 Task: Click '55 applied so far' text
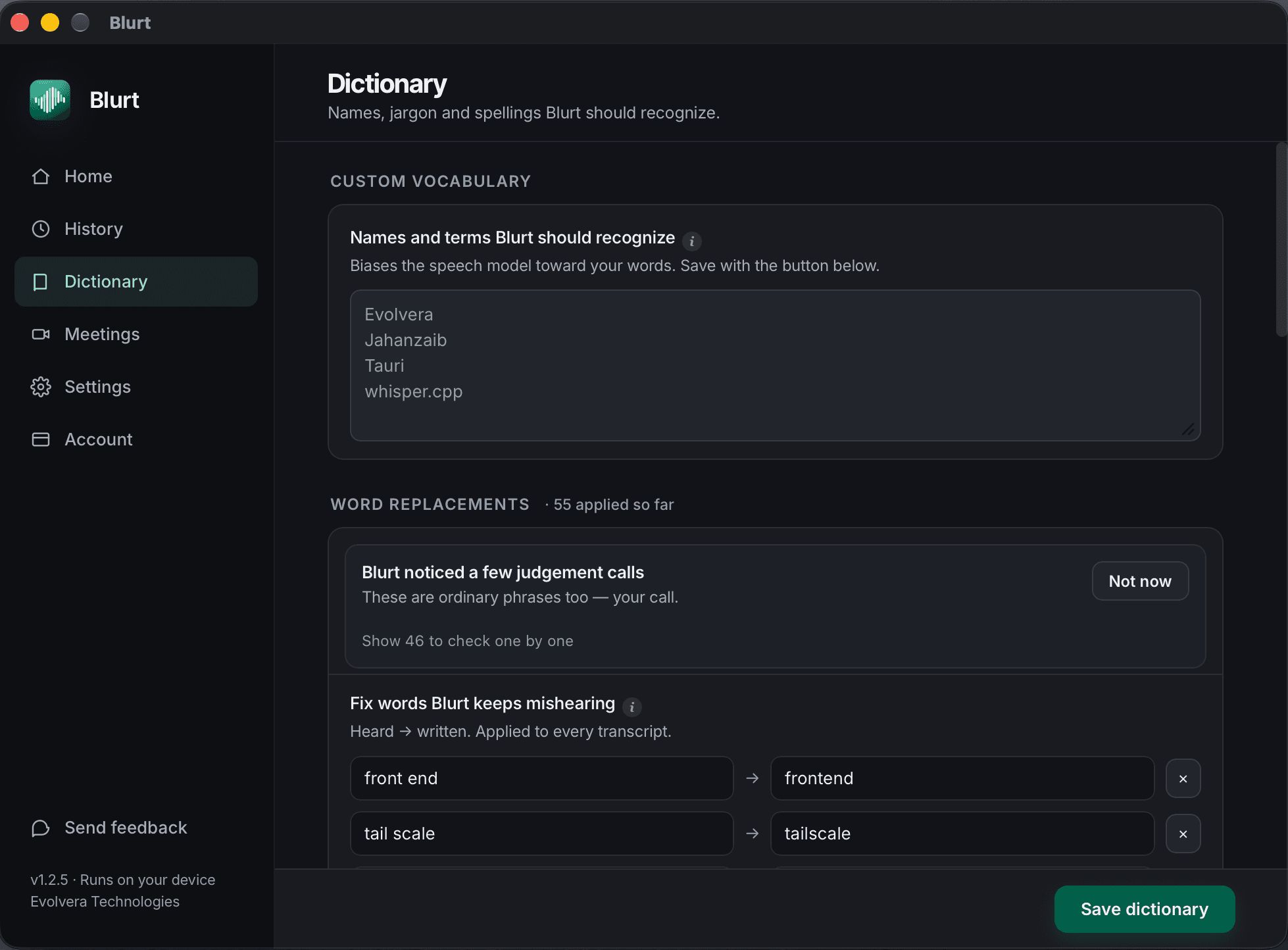[614, 505]
